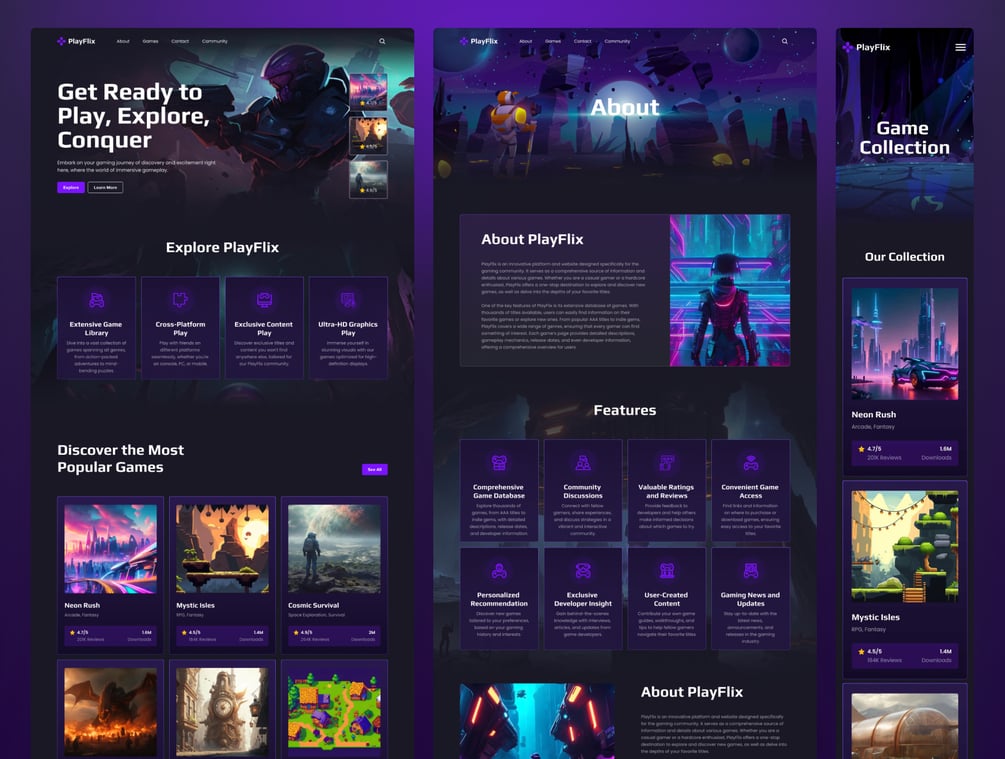Image resolution: width=1005 pixels, height=759 pixels.
Task: Open the hamburger menu in mobile view
Action: [960, 47]
